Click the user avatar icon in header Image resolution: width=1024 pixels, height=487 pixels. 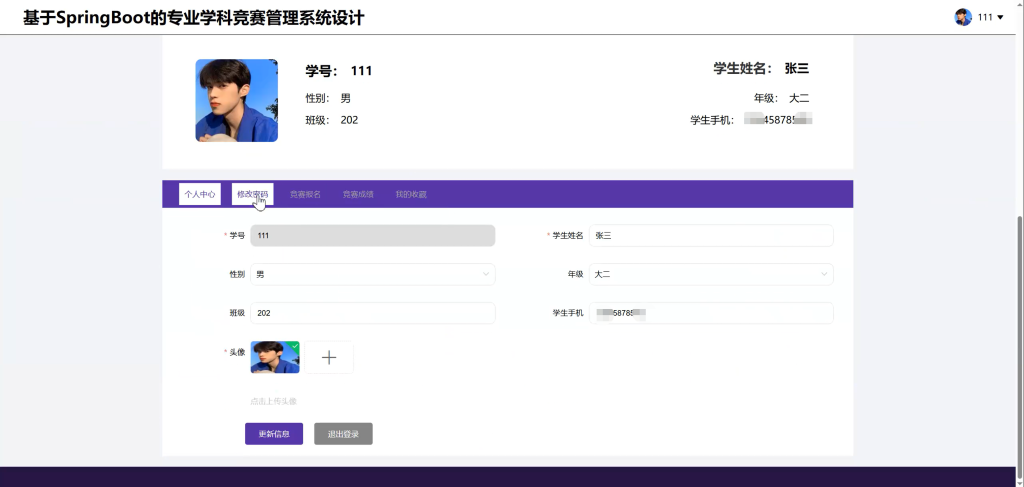(x=963, y=17)
